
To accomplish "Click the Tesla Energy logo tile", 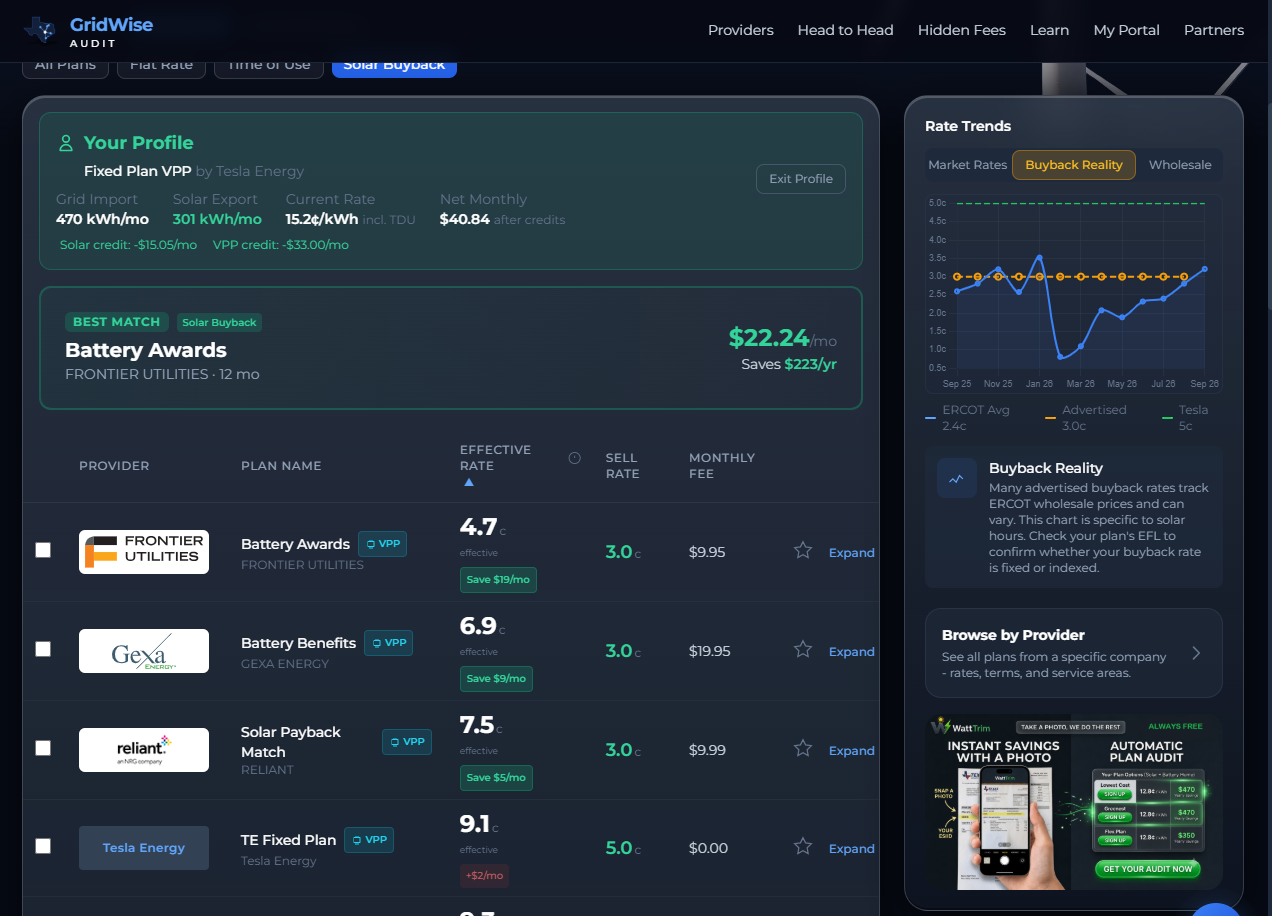I will (144, 848).
